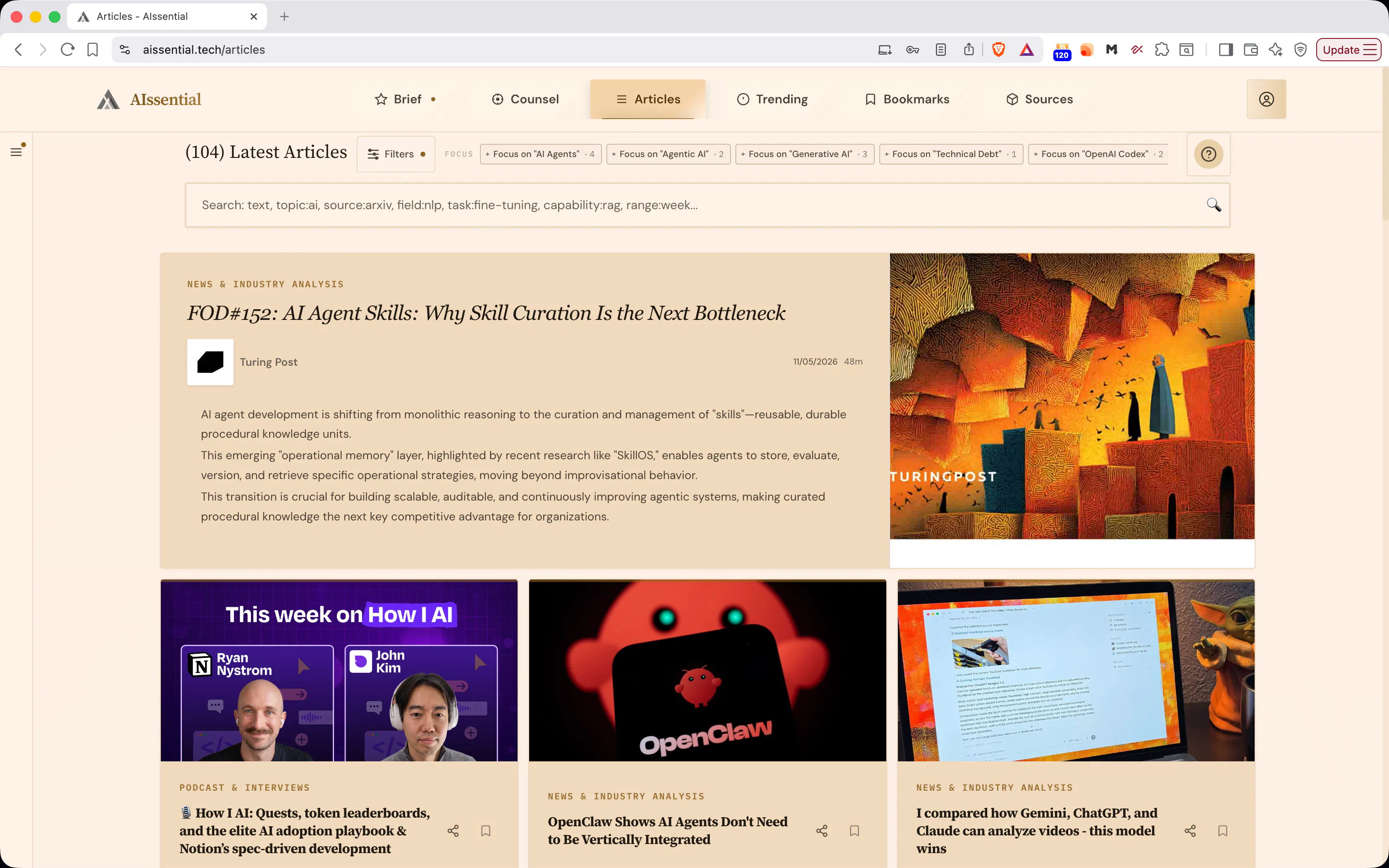Image resolution: width=1389 pixels, height=868 pixels.
Task: Open the Leo AI sparkle icon
Action: coord(1275,49)
